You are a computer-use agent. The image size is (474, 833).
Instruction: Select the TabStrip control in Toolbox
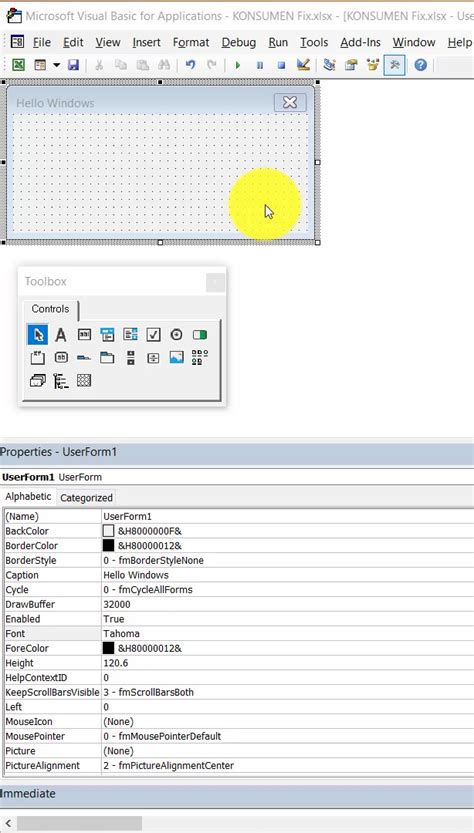pyautogui.click(x=84, y=358)
